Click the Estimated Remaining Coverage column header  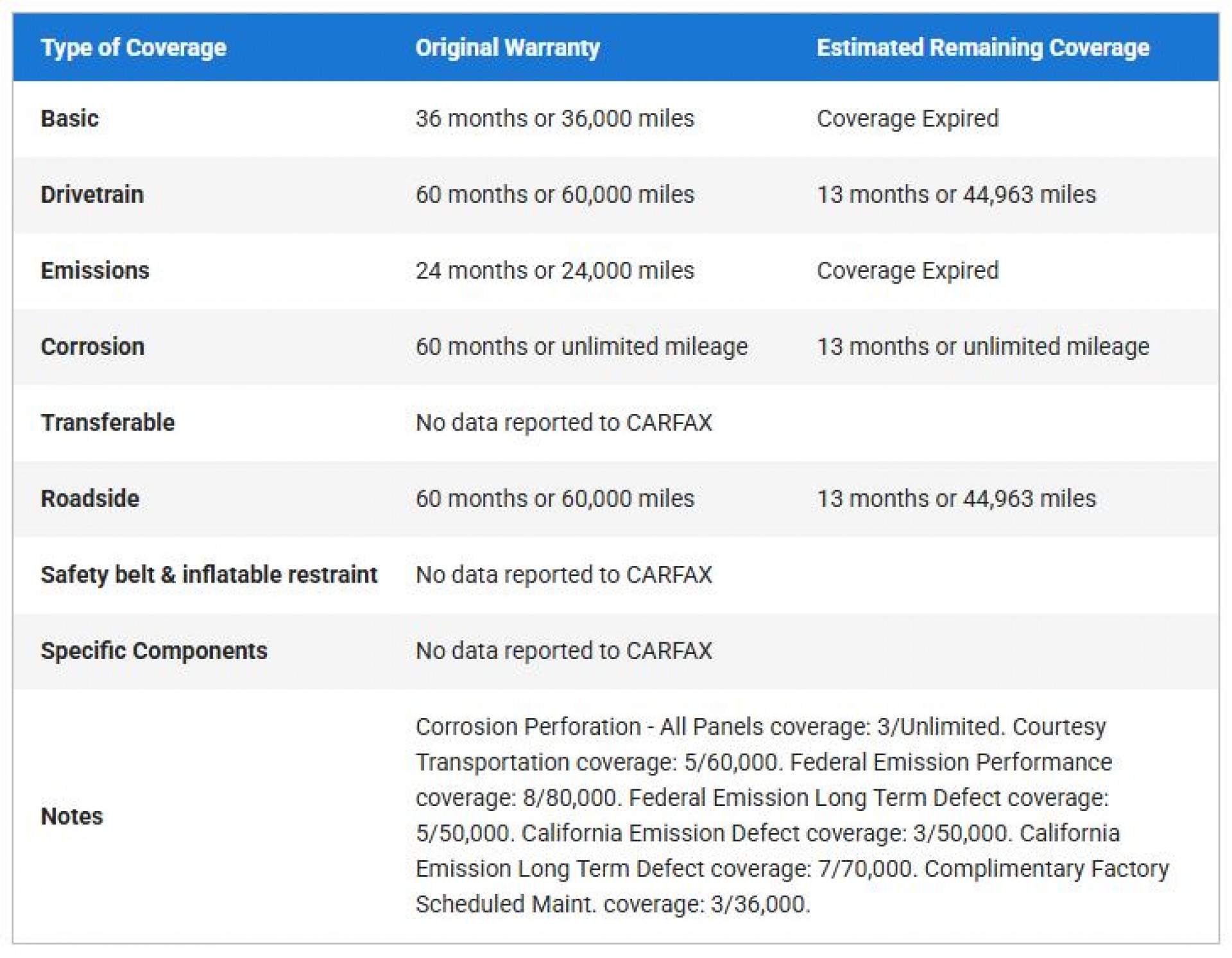coord(982,47)
